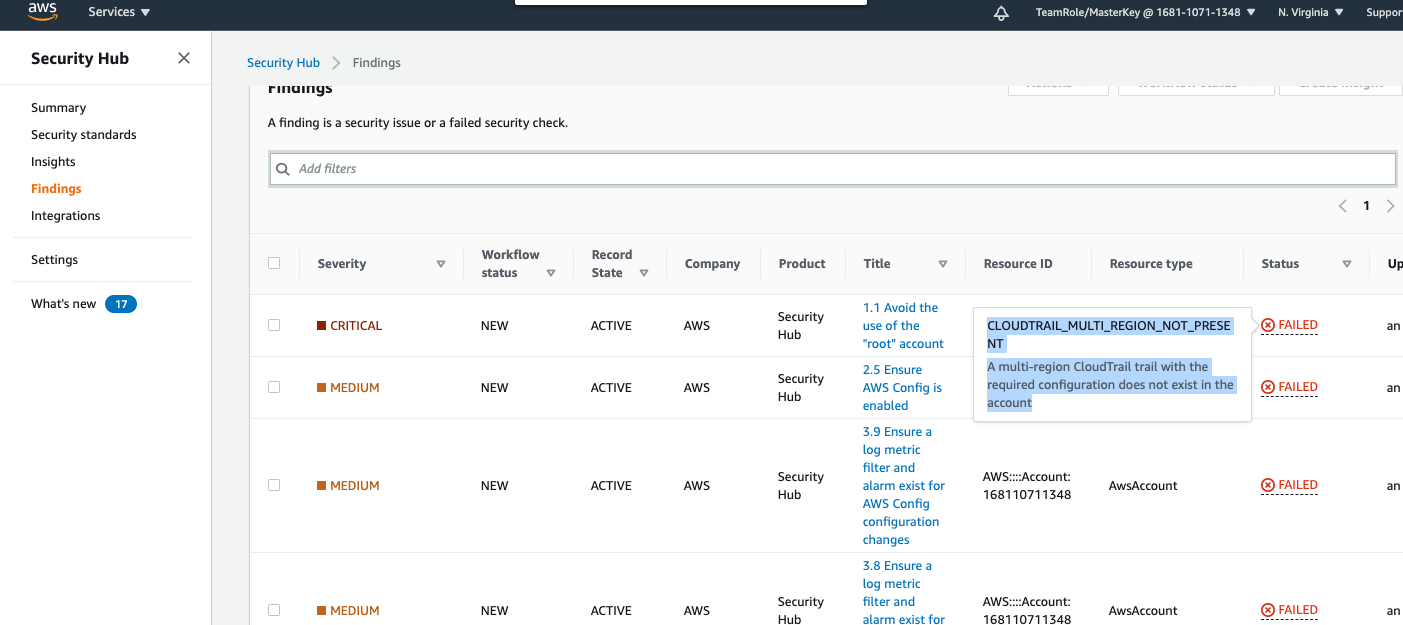This screenshot has height=625, width=1403.
Task: Toggle the select-all findings checkbox
Action: [x=274, y=264]
